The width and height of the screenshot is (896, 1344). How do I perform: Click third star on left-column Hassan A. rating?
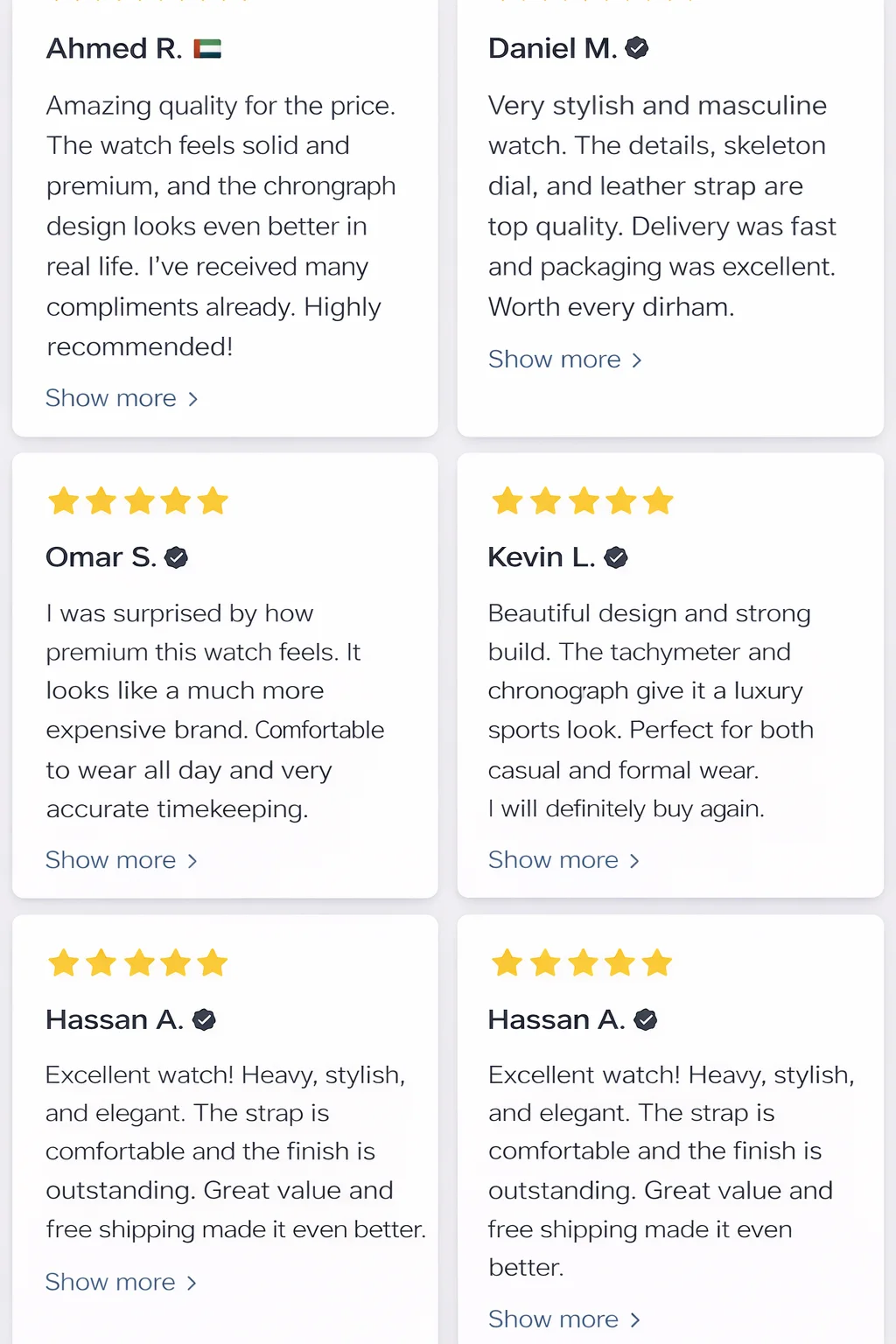[x=139, y=963]
